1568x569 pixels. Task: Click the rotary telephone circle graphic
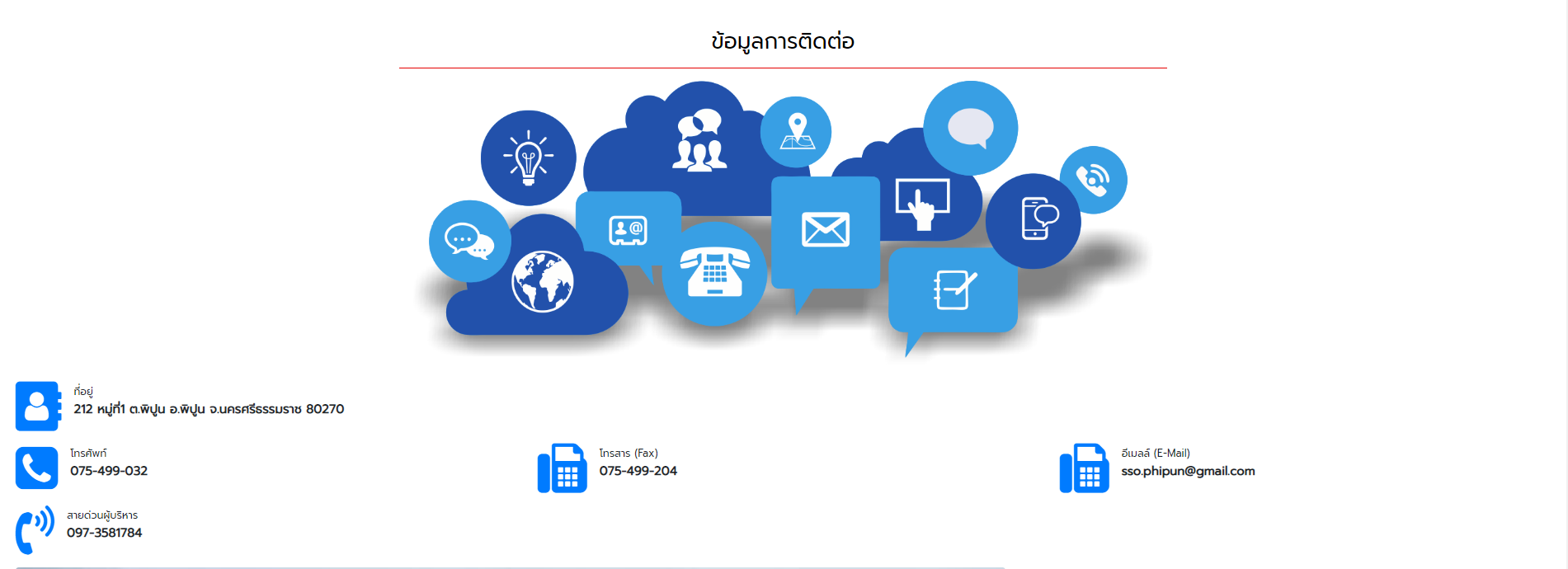tap(714, 274)
